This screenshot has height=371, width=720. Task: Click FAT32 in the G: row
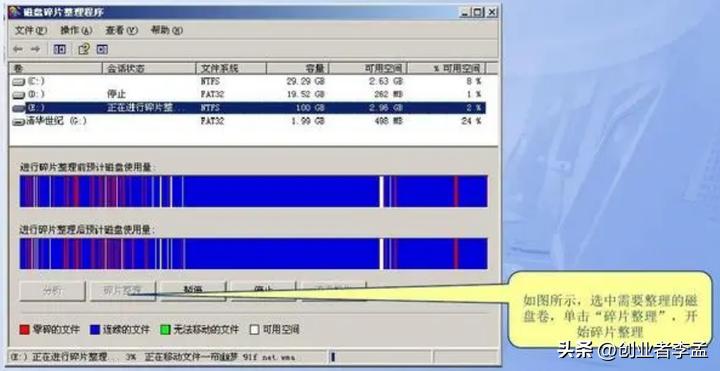(213, 121)
